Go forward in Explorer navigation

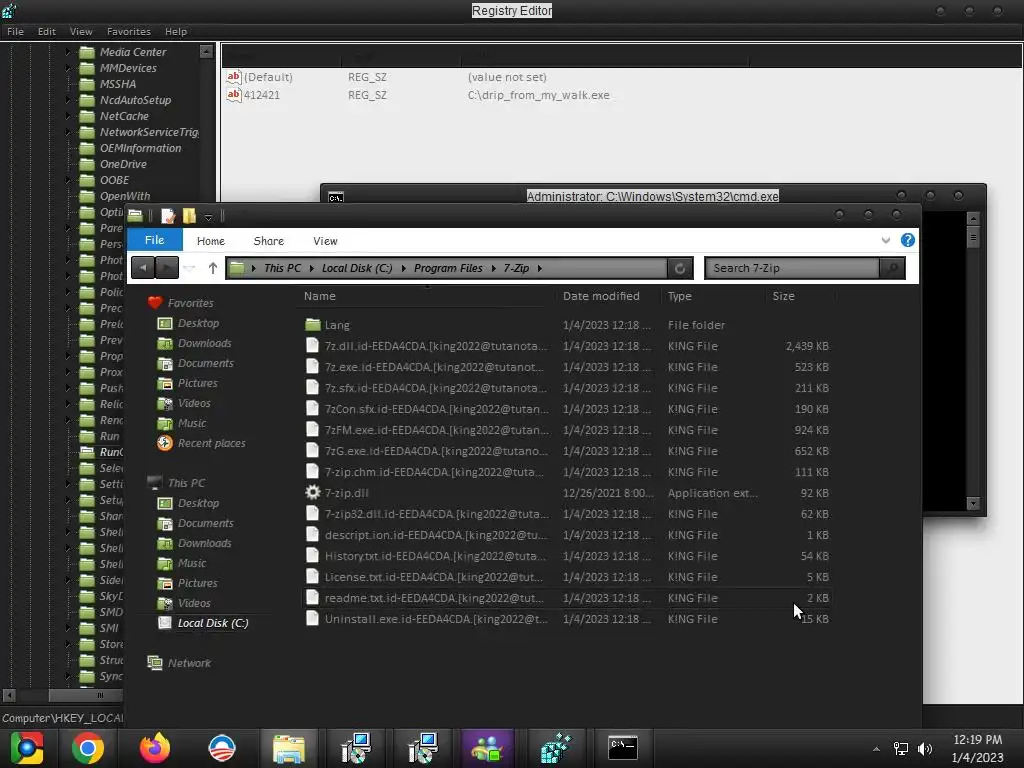167,268
